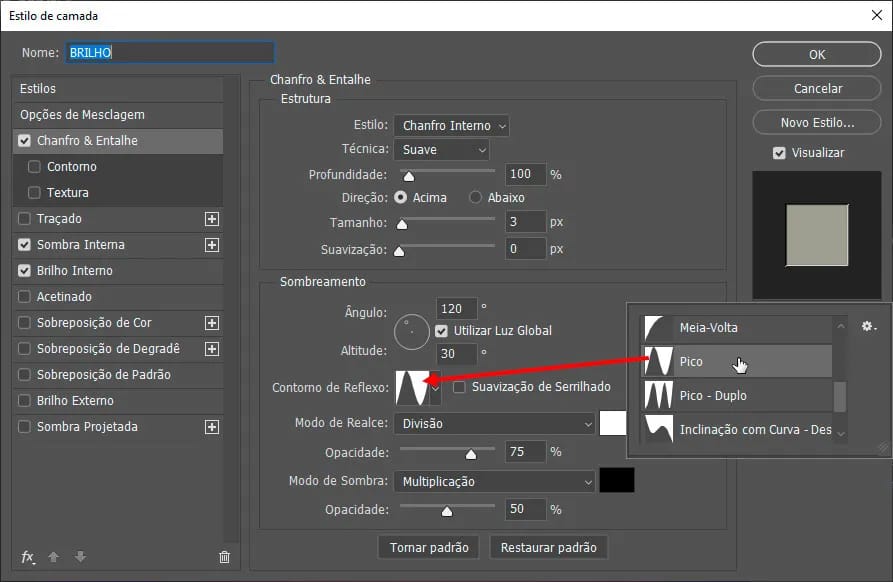Open Modo de Sombra Multiplicação dropdown
Image resolution: width=893 pixels, height=582 pixels.
pos(494,482)
